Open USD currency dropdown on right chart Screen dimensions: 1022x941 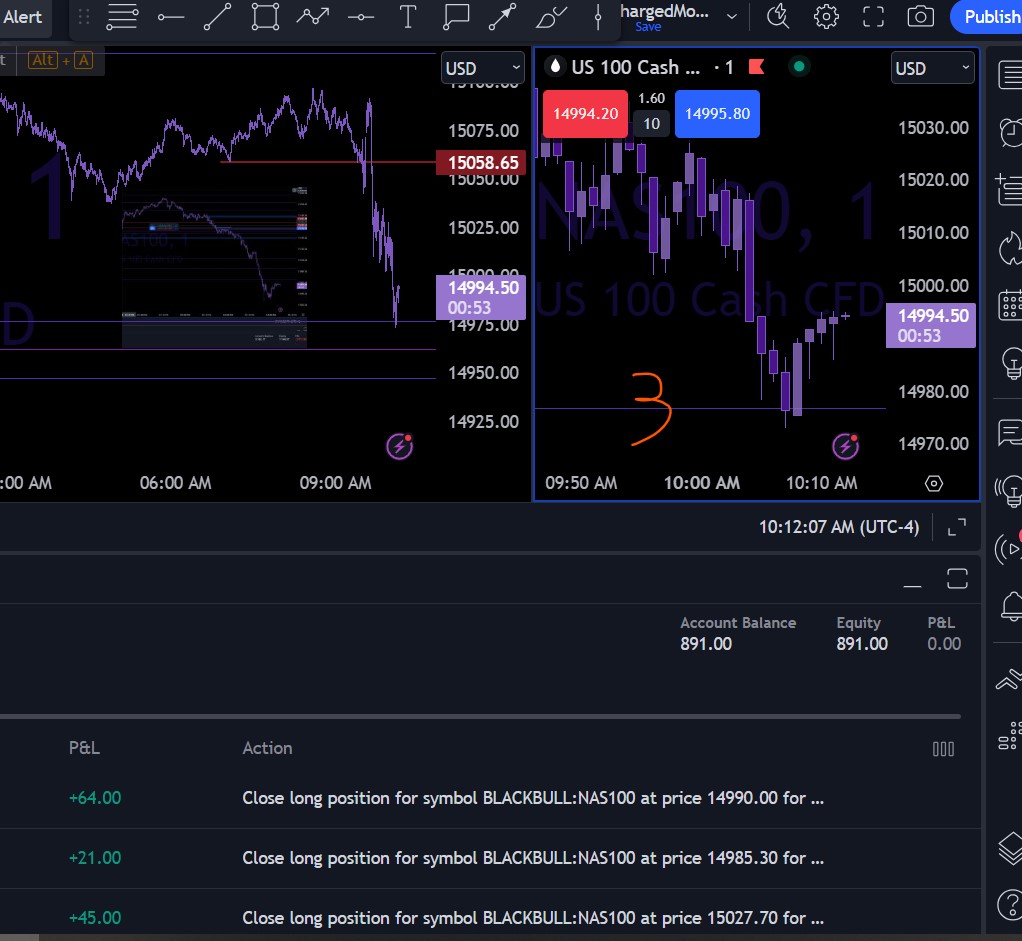(932, 68)
